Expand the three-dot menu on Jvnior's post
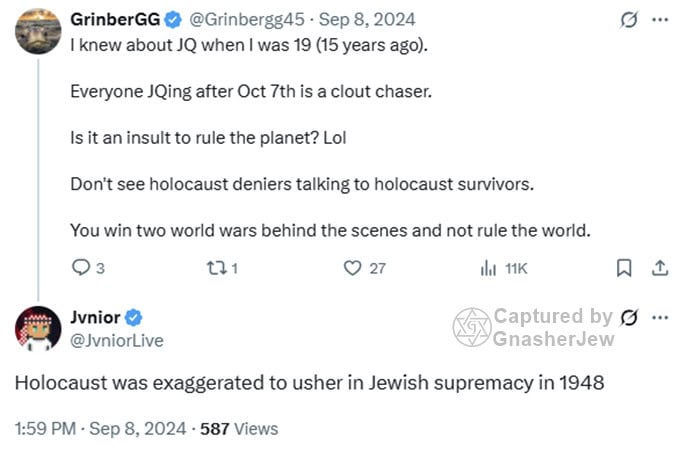680x451 pixels. pyautogui.click(x=659, y=318)
